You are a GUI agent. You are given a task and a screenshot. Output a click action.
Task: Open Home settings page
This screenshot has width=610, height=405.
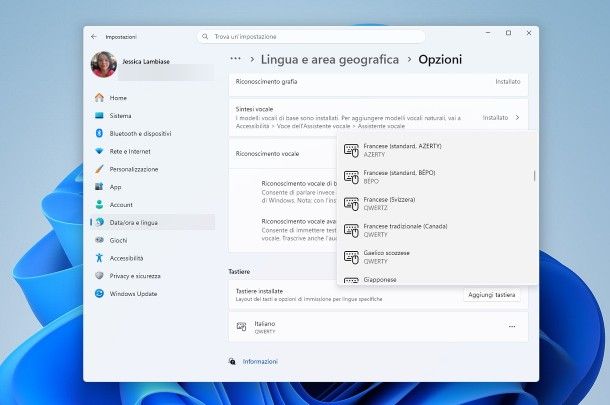153,98
